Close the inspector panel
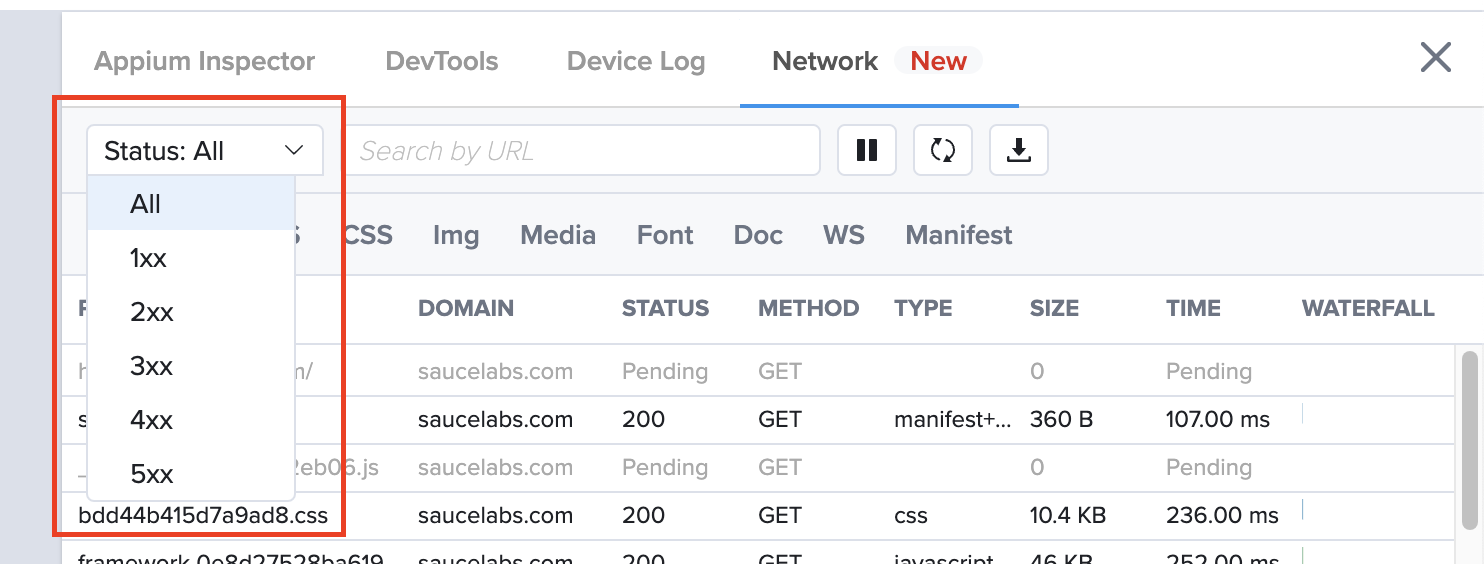The height and width of the screenshot is (564, 1484). 1435,58
